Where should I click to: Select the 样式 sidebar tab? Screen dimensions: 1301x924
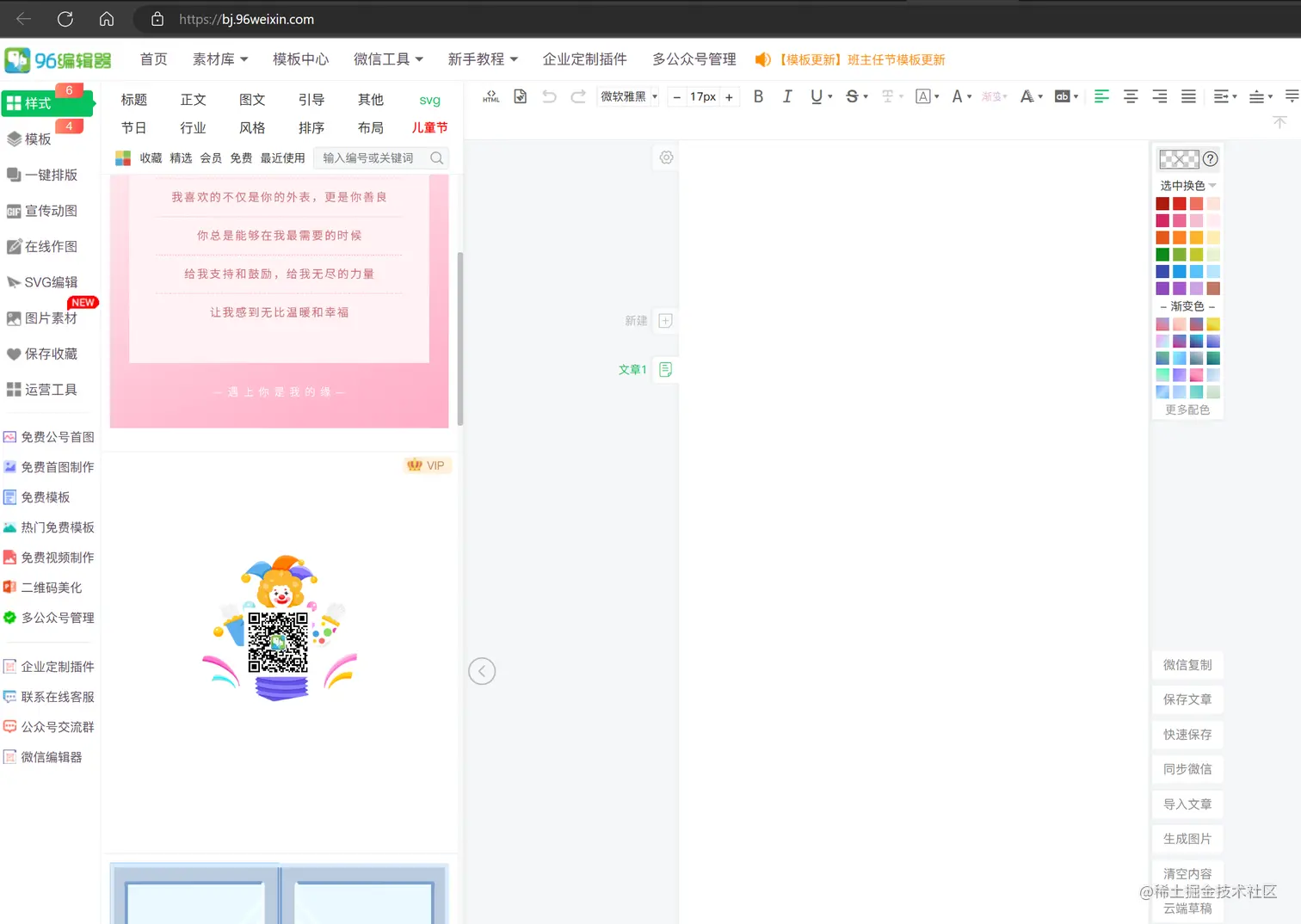46,103
